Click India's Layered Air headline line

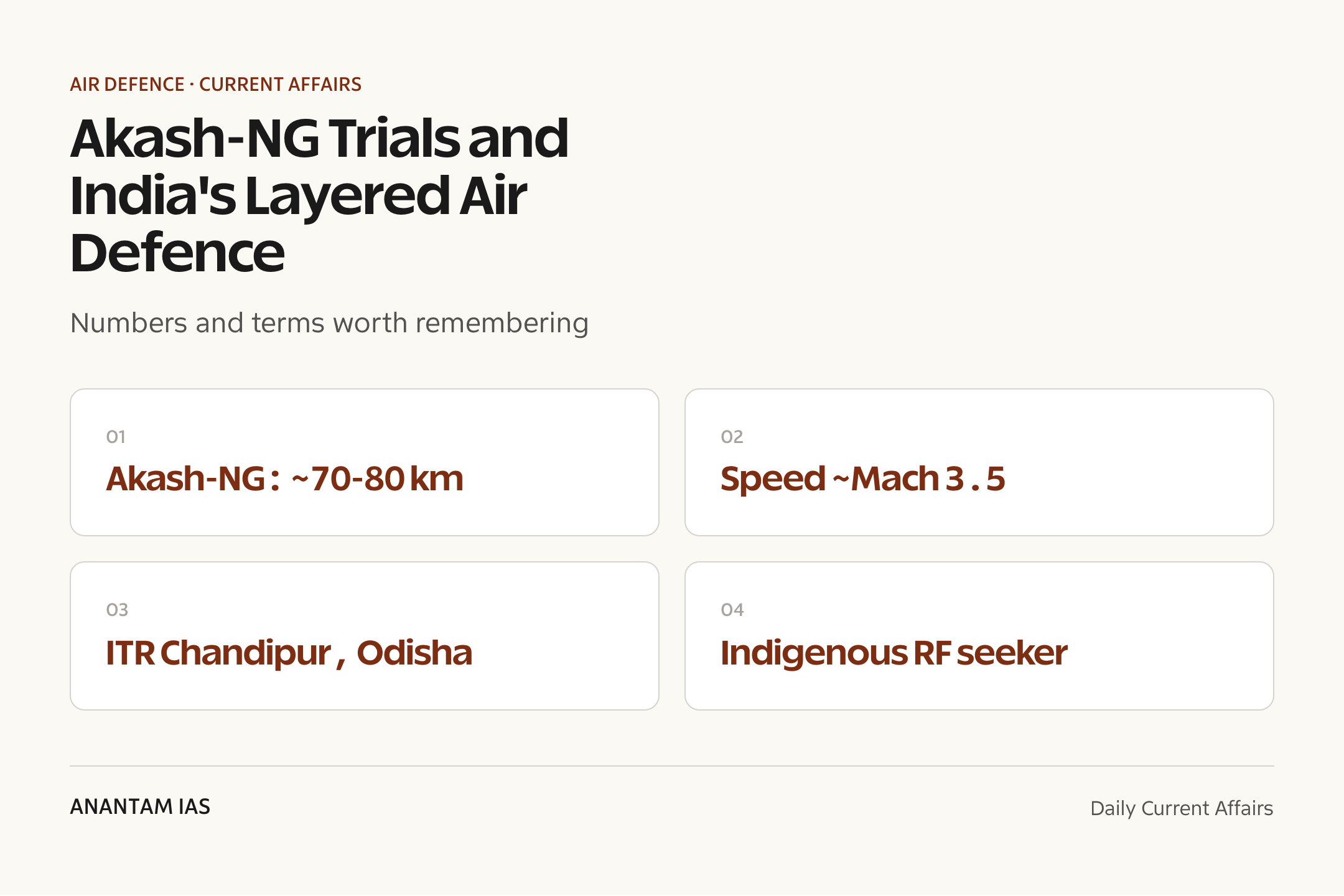(x=299, y=196)
